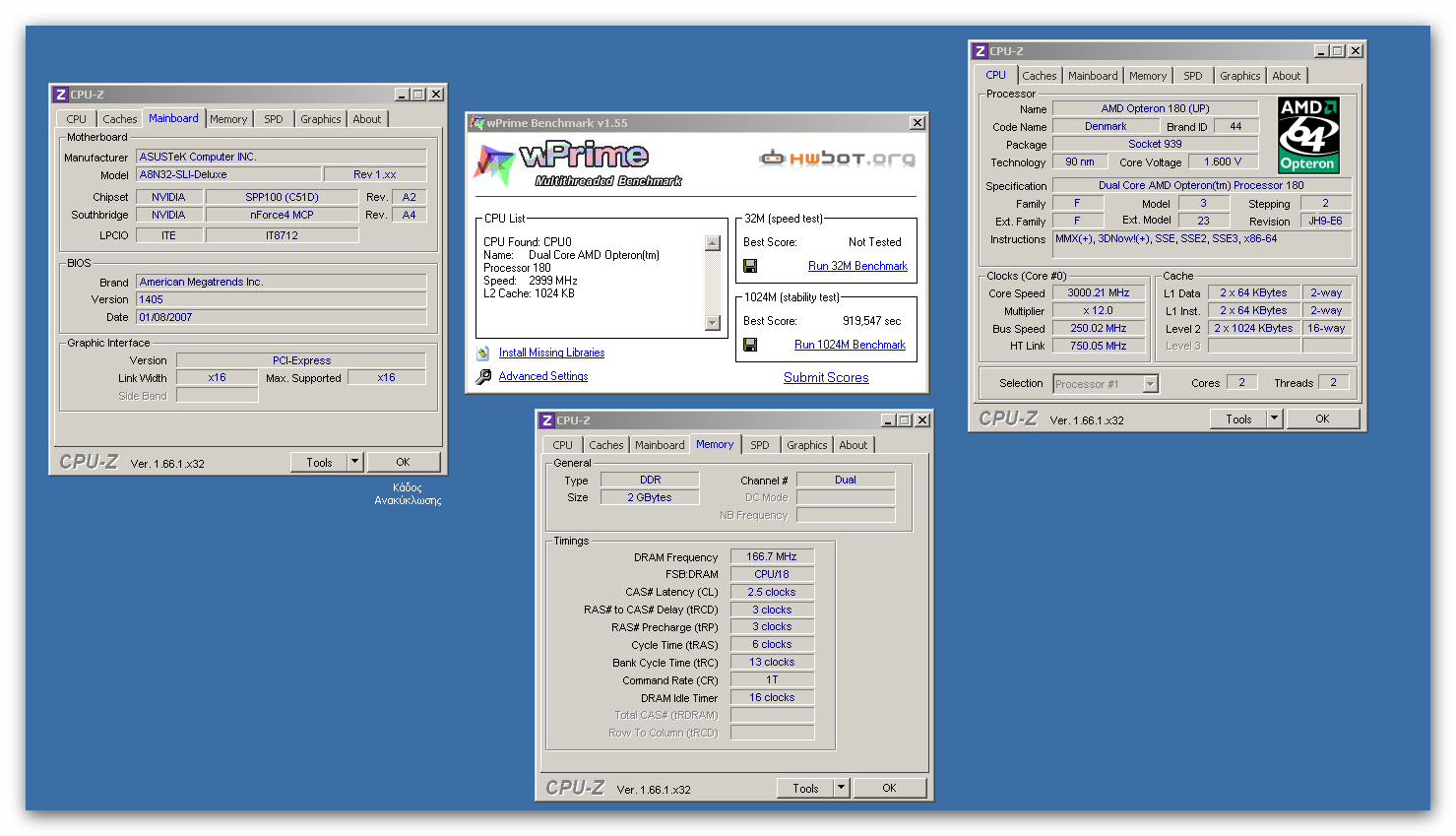The width and height of the screenshot is (1456, 836).
Task: Click the Tools button in the Mainboard window
Action: [319, 462]
